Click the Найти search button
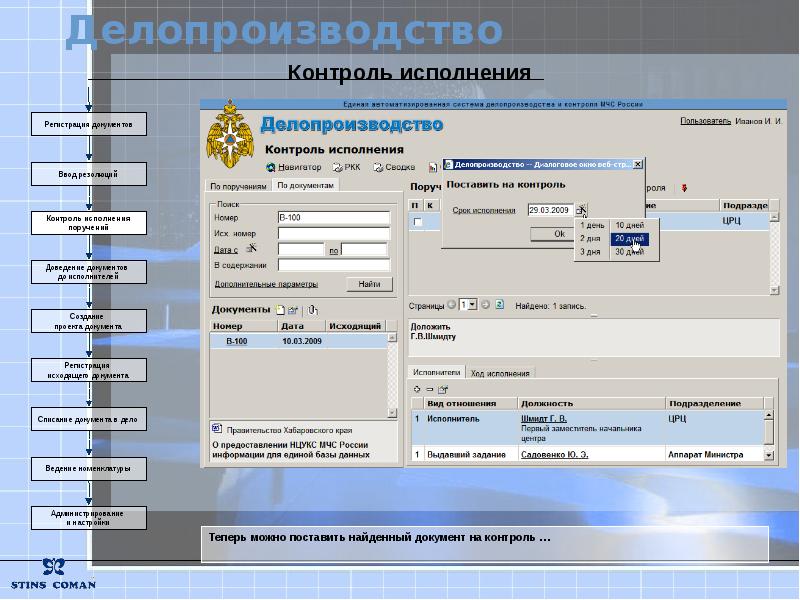 click(369, 284)
